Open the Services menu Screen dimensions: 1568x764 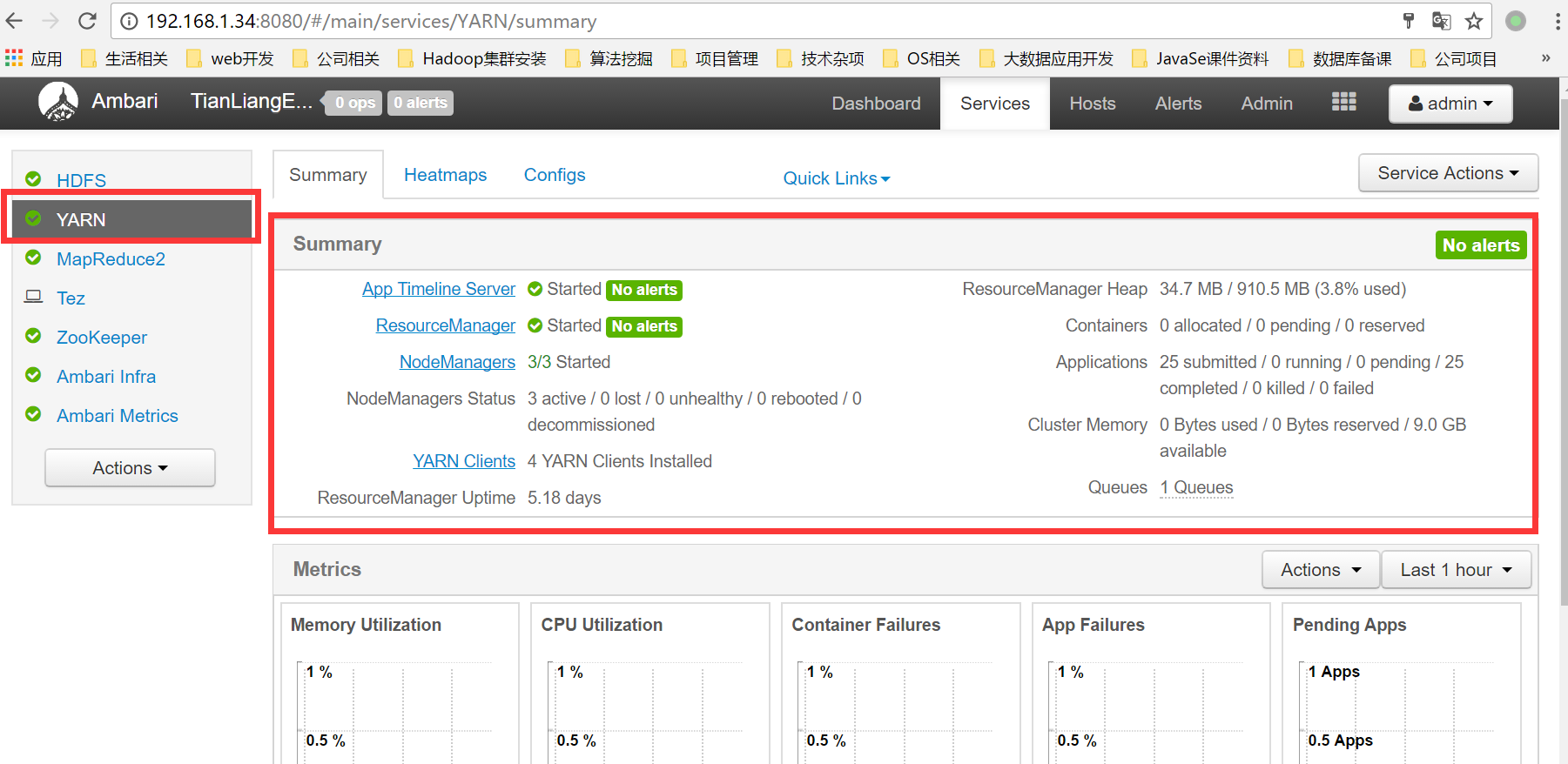click(x=995, y=104)
